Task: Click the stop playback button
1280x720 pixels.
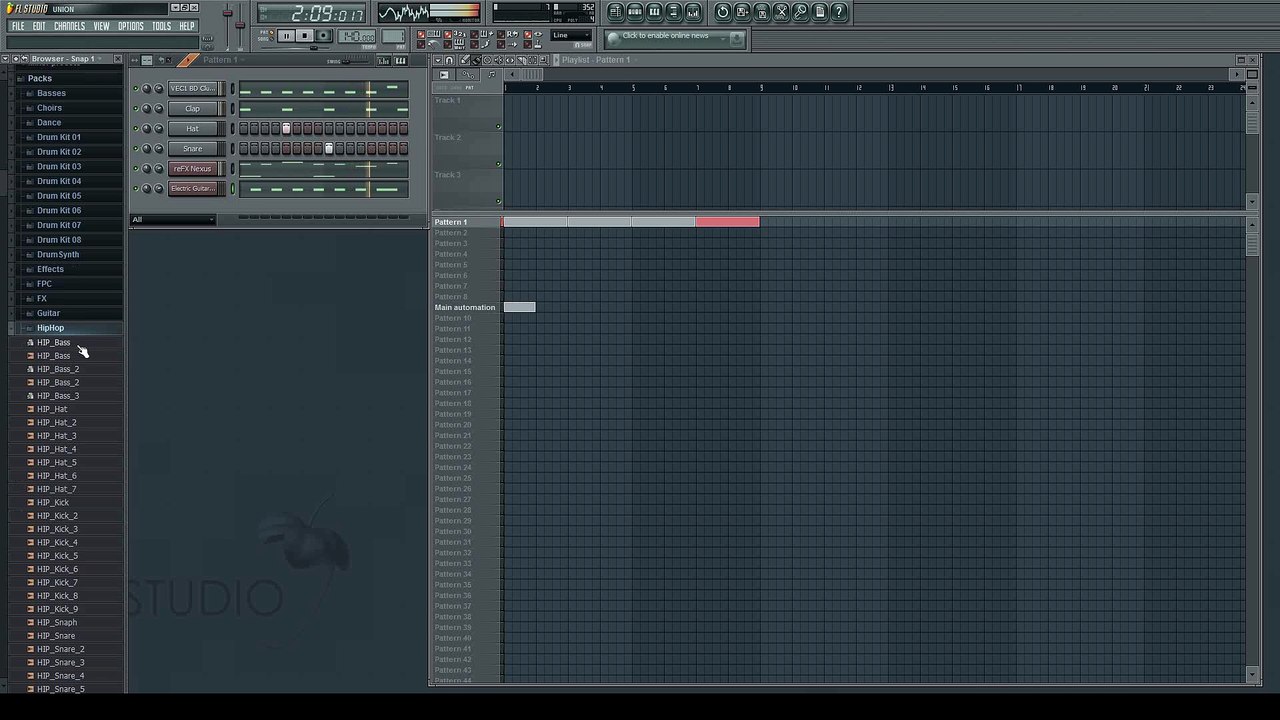Action: click(304, 36)
